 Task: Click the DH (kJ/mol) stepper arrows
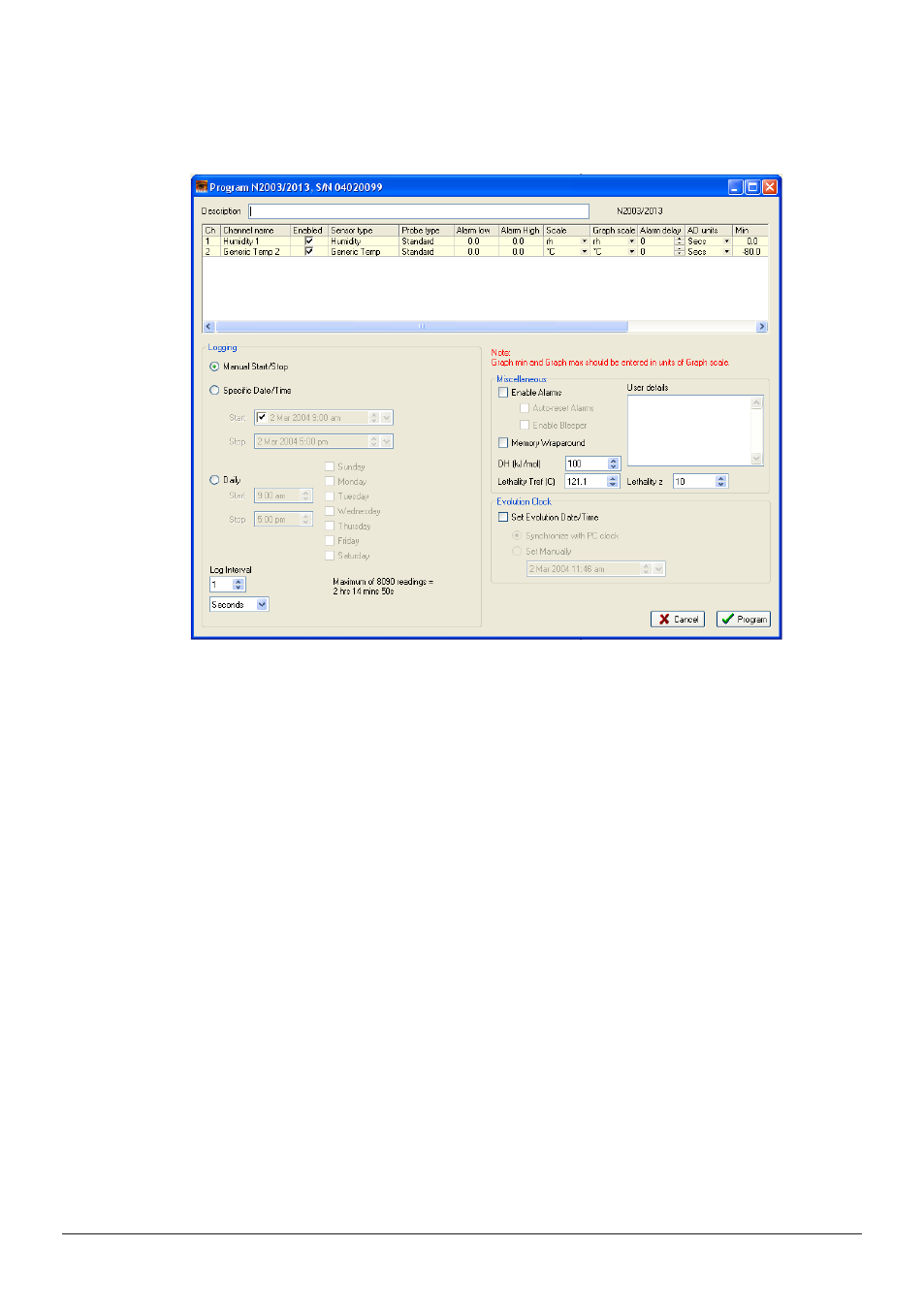pos(613,464)
